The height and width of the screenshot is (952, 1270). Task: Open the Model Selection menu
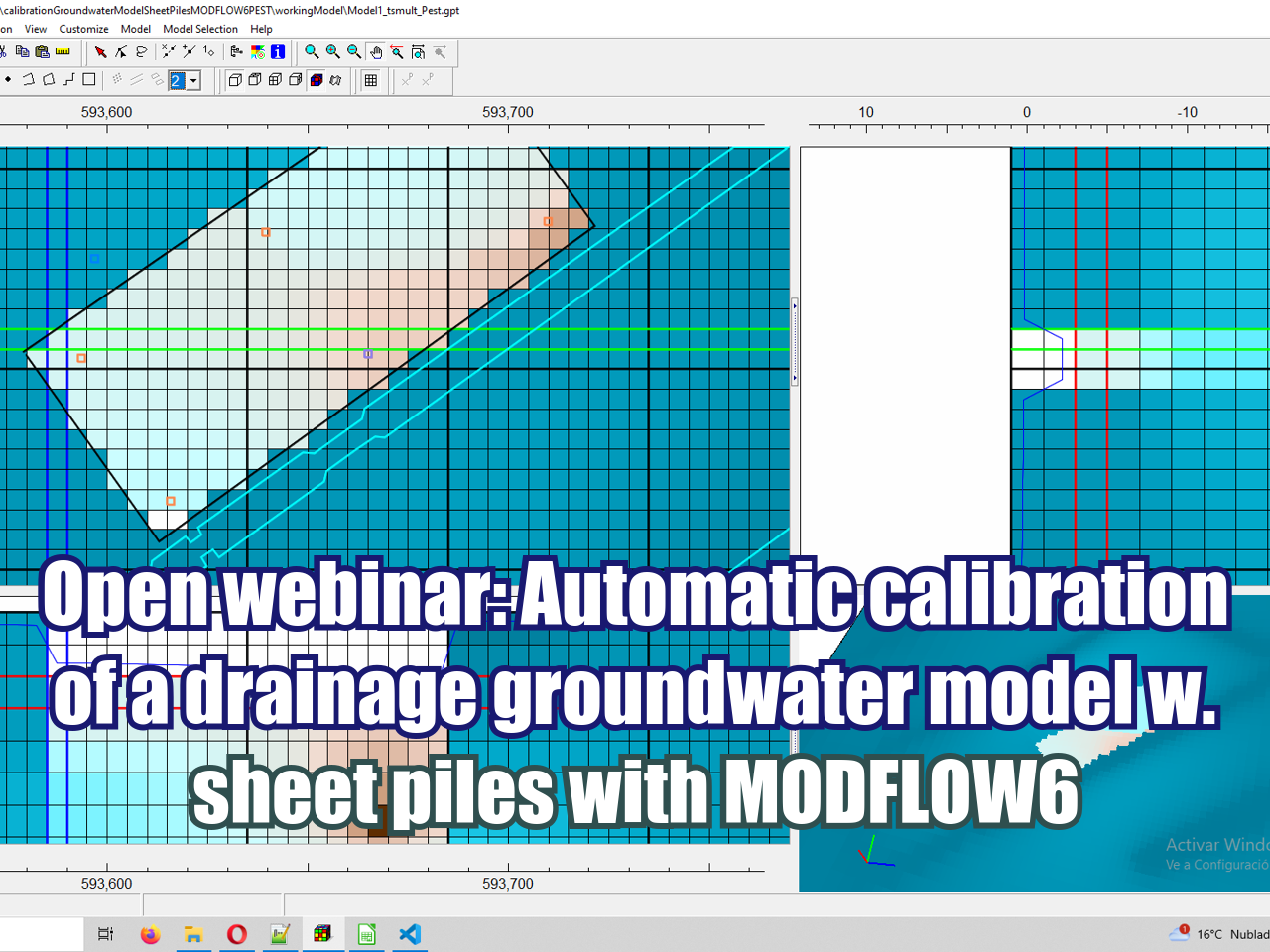(200, 29)
